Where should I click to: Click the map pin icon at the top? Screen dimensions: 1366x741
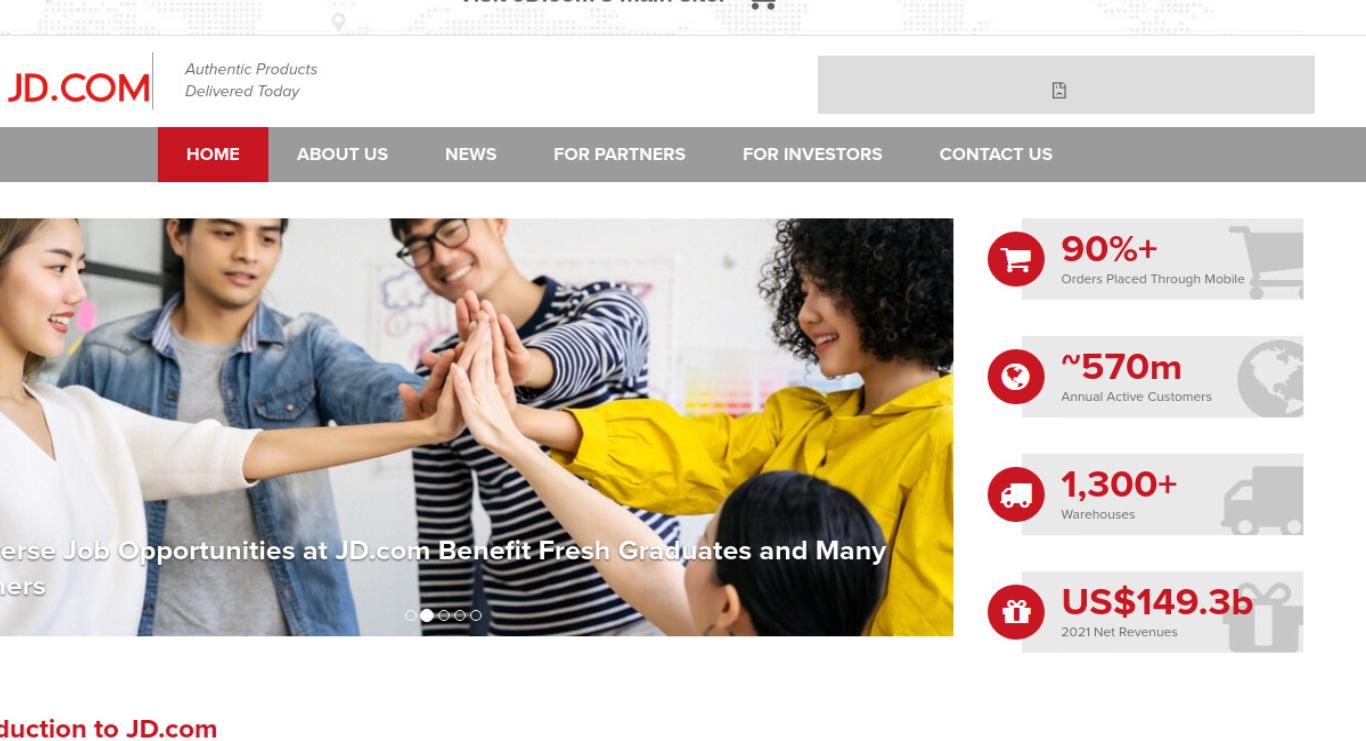(338, 21)
